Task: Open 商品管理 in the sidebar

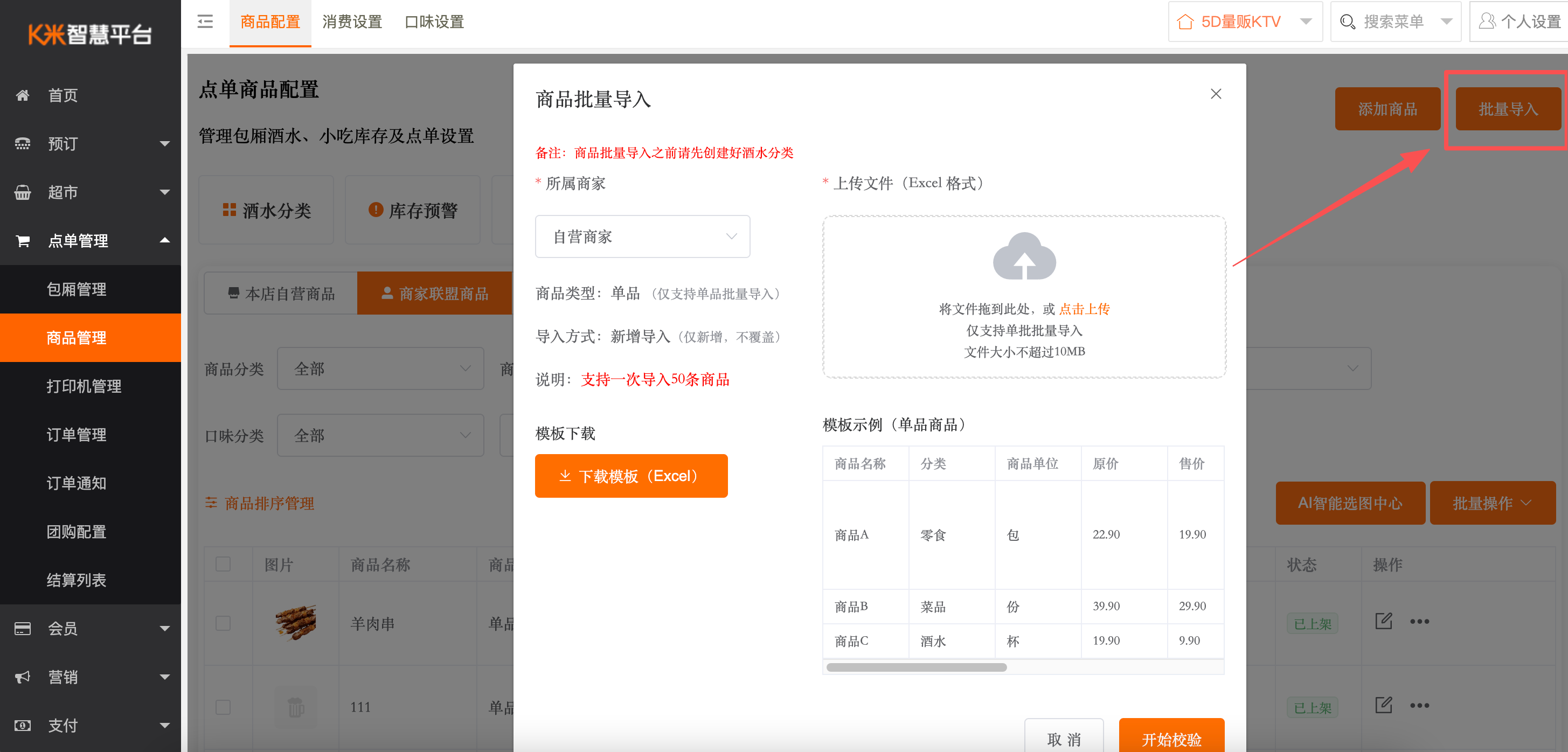Action: pos(90,338)
